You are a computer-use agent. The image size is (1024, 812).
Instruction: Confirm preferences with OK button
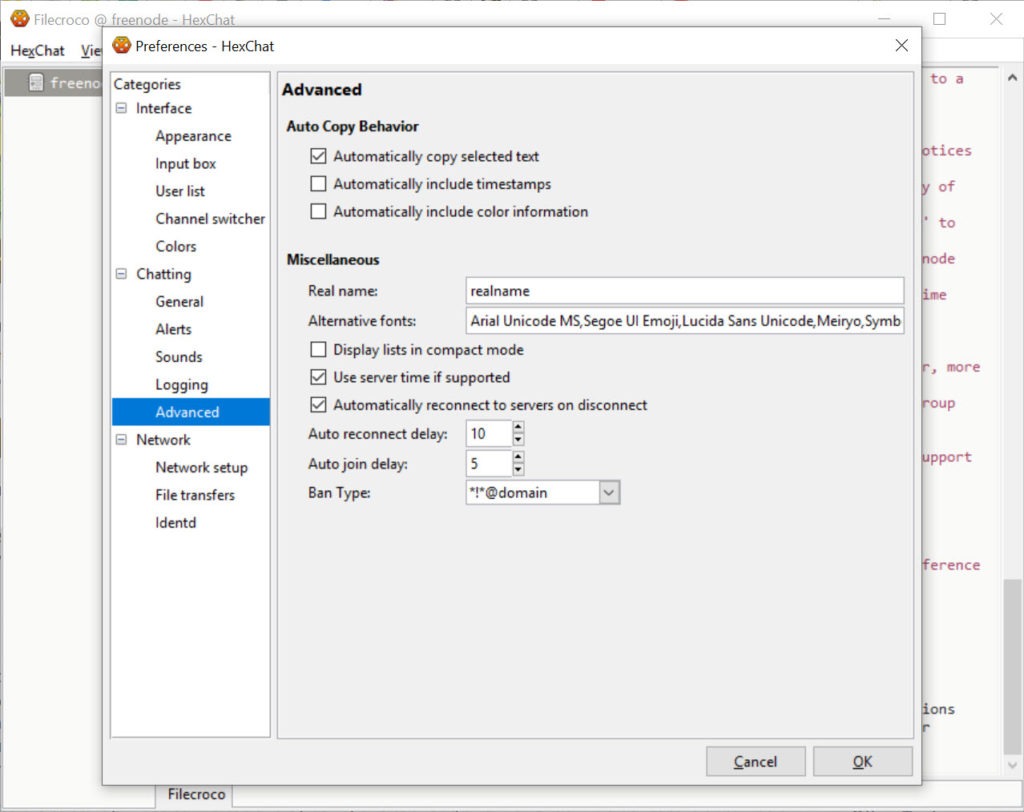click(863, 761)
